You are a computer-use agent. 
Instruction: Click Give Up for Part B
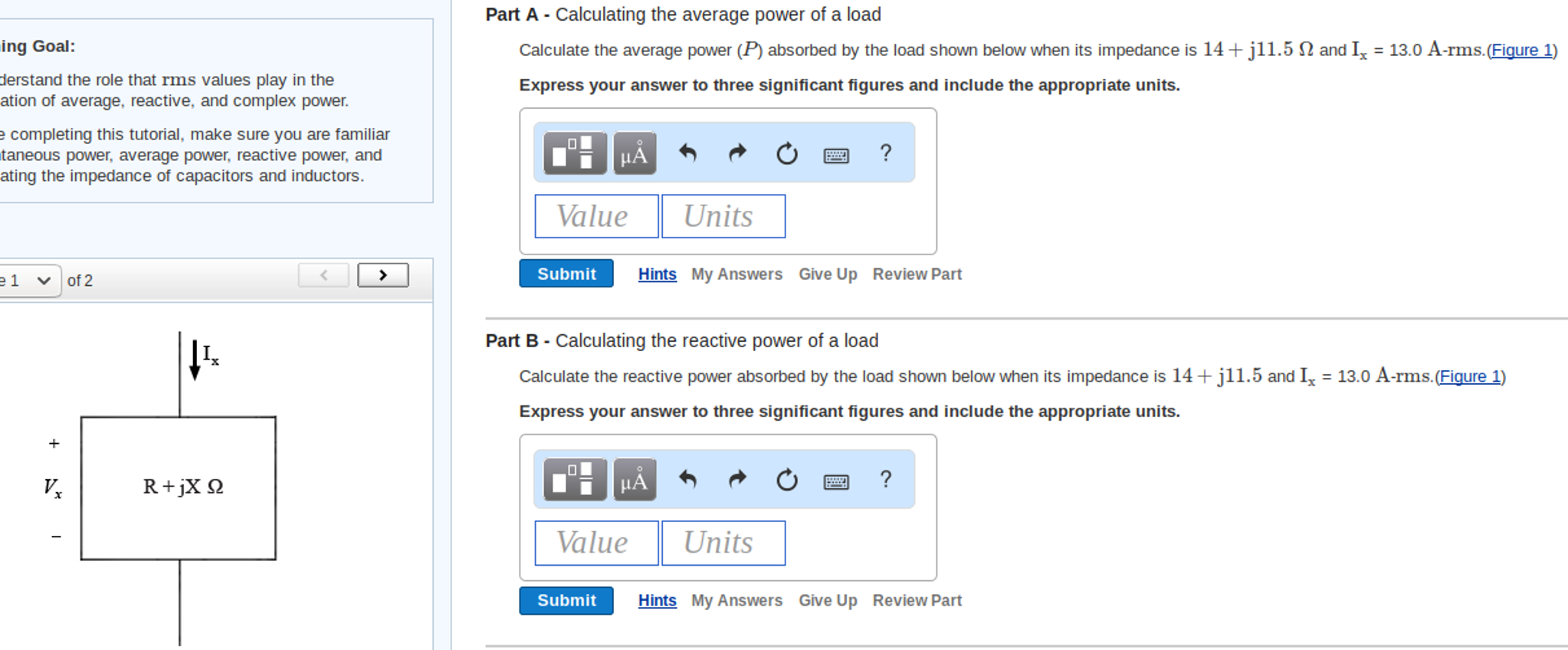(827, 600)
